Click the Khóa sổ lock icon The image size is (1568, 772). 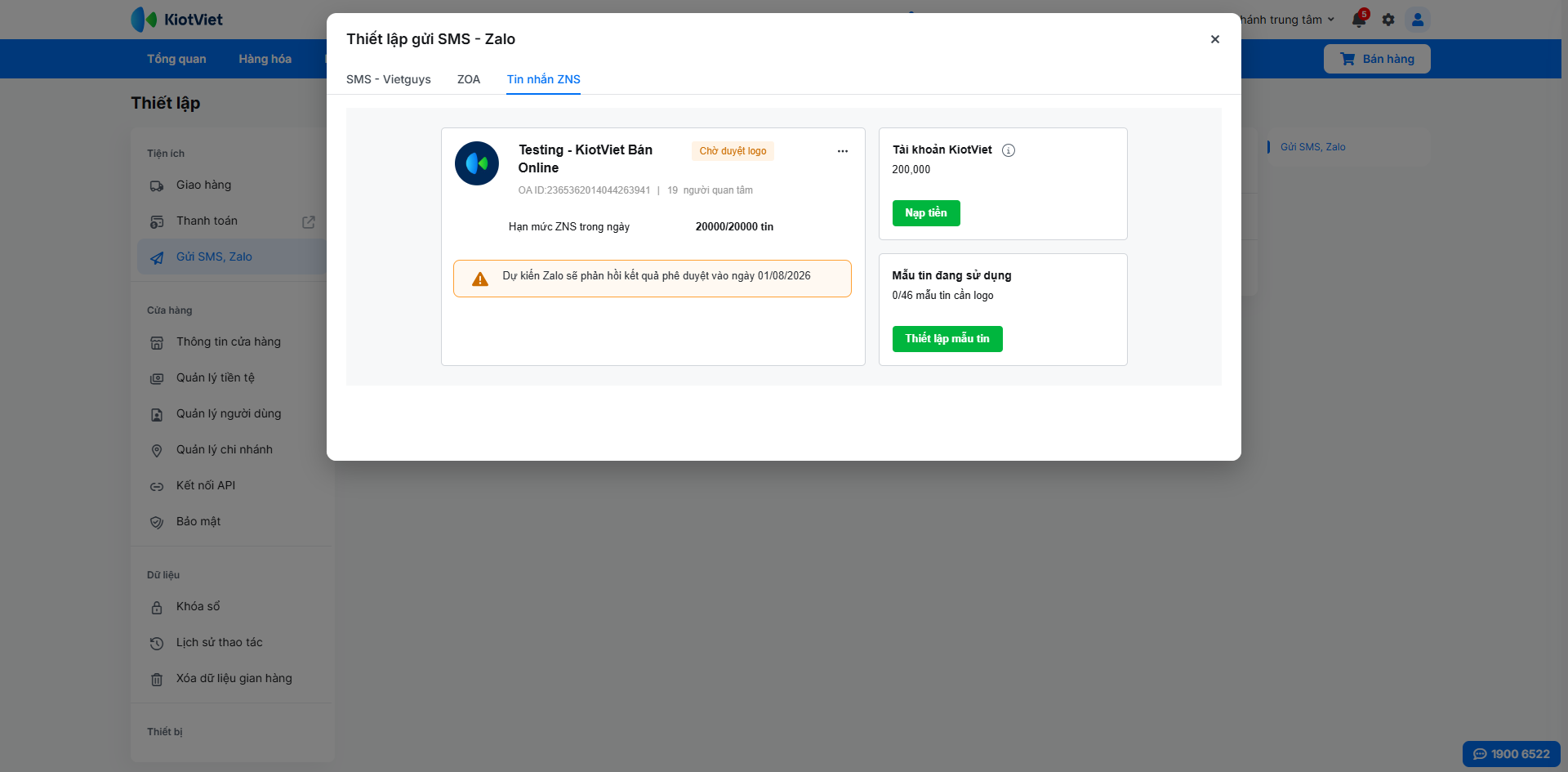pyautogui.click(x=157, y=608)
